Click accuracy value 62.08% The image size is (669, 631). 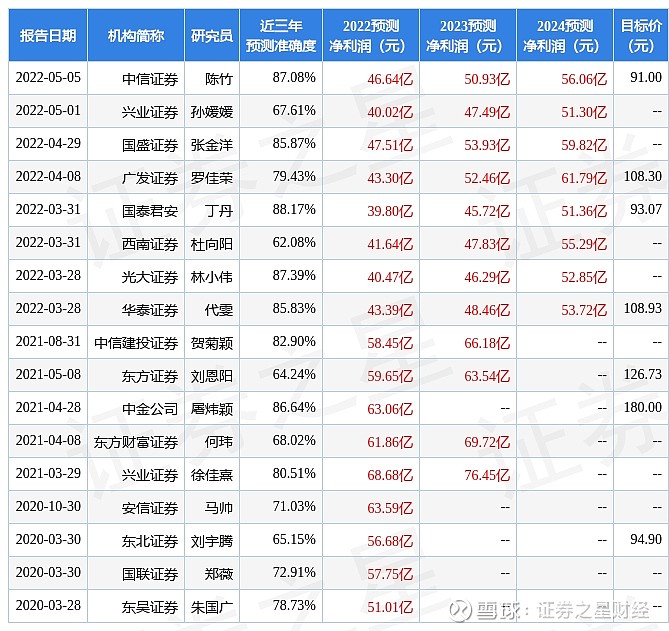click(294, 242)
